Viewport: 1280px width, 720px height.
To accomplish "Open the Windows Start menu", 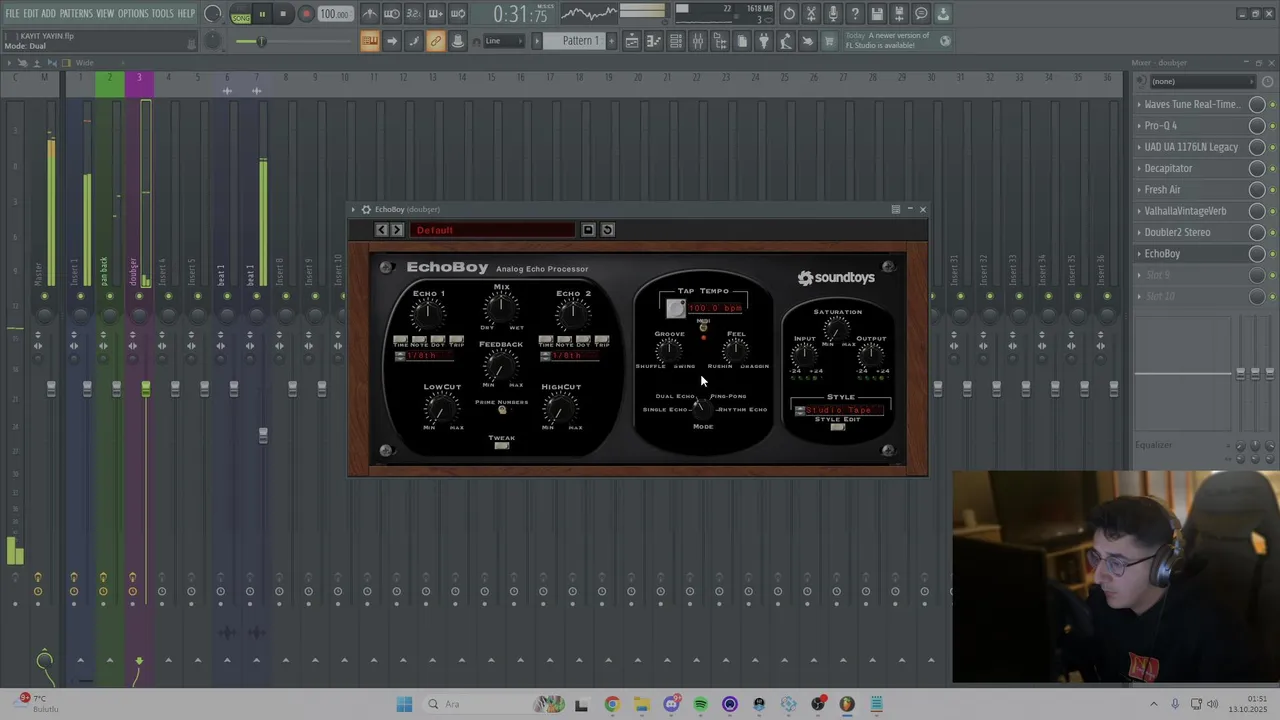I will pos(404,704).
